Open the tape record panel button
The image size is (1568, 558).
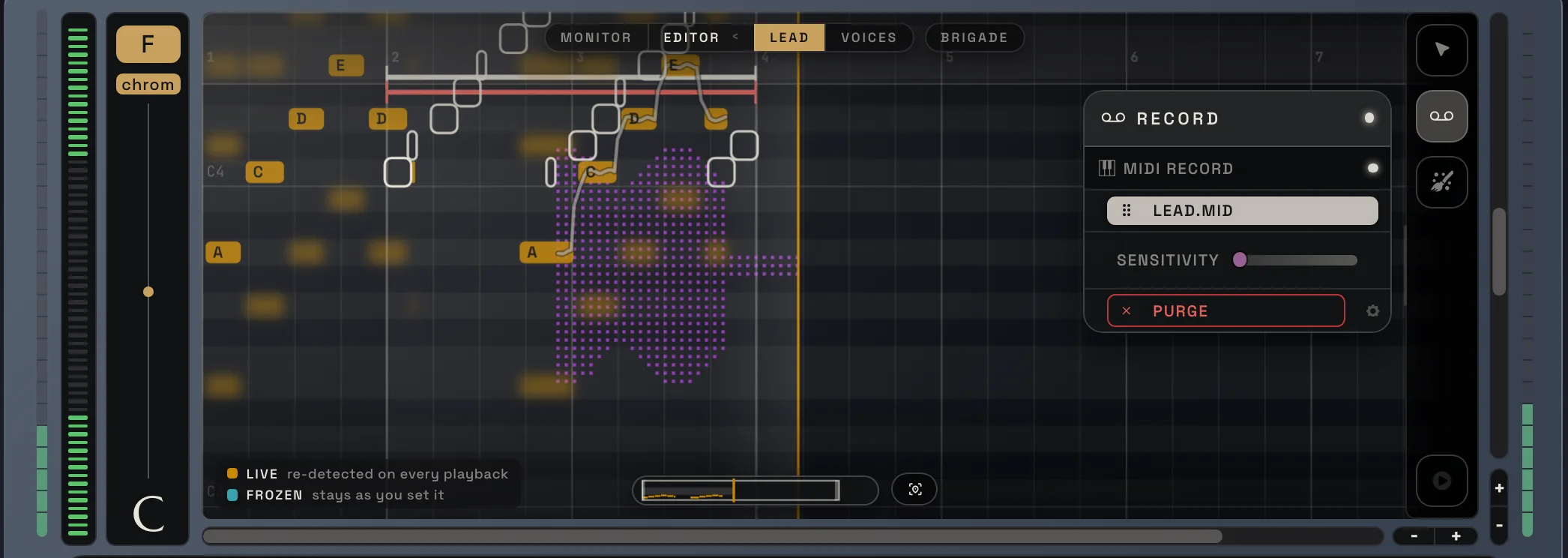point(1441,116)
